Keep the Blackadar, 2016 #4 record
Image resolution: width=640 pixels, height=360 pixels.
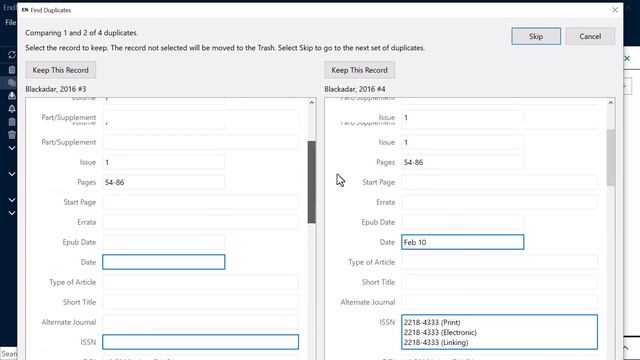[x=360, y=70]
